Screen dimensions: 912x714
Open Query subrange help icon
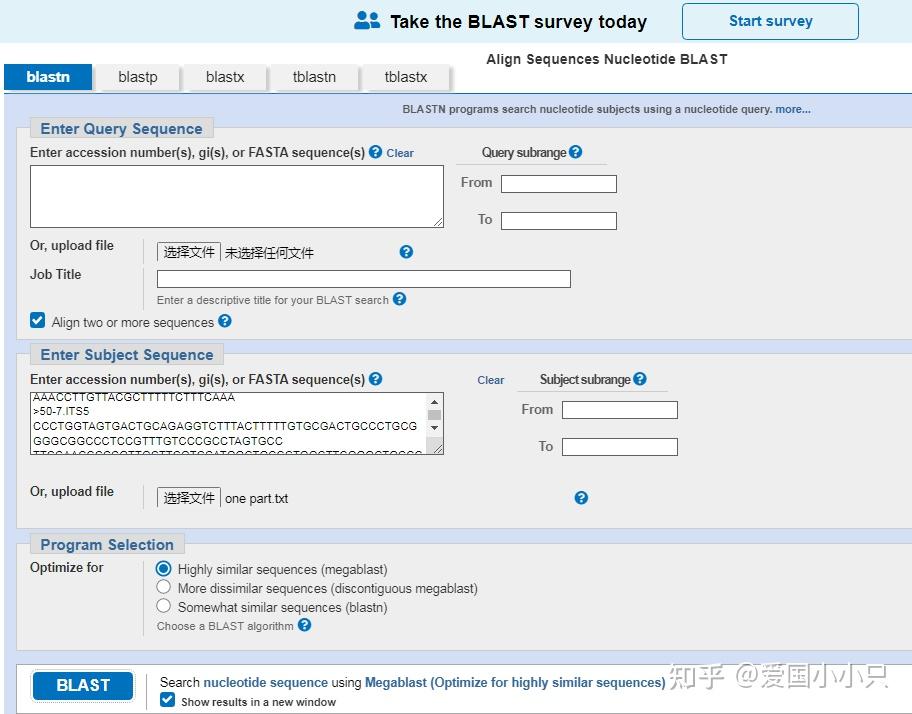click(575, 152)
